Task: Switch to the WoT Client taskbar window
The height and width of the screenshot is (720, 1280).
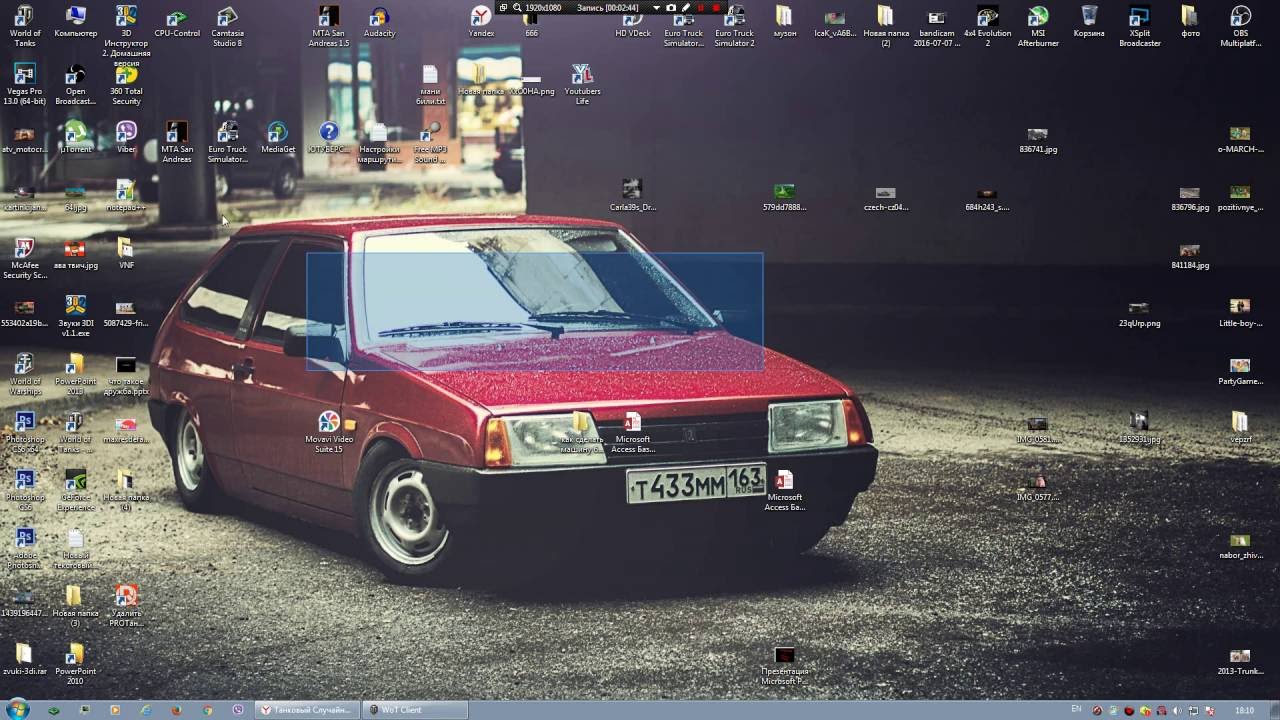Action: click(415, 710)
